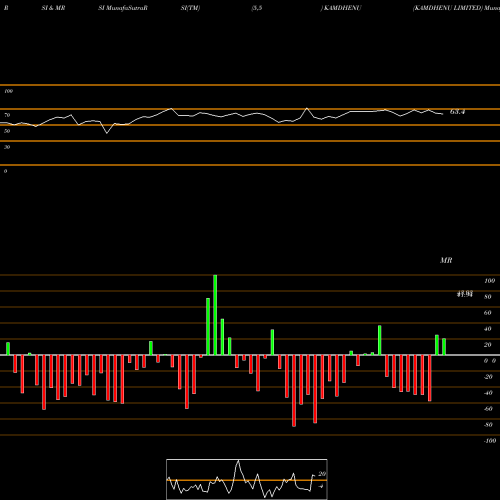The height and width of the screenshot is (500, 500).
Task: Click the 80 label on the MR axis
Action: tap(488, 297)
